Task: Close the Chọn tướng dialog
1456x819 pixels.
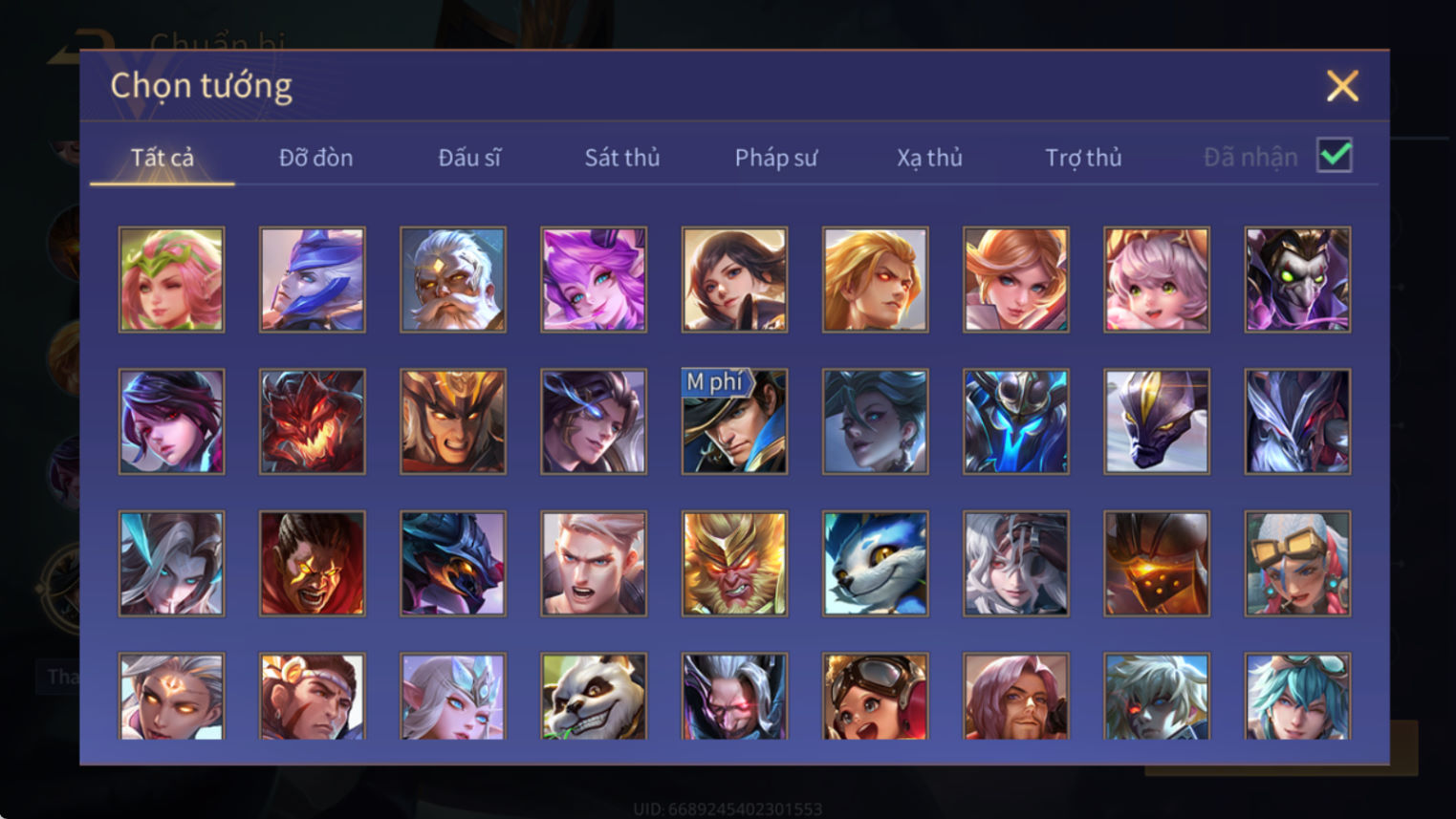Action: [1342, 86]
